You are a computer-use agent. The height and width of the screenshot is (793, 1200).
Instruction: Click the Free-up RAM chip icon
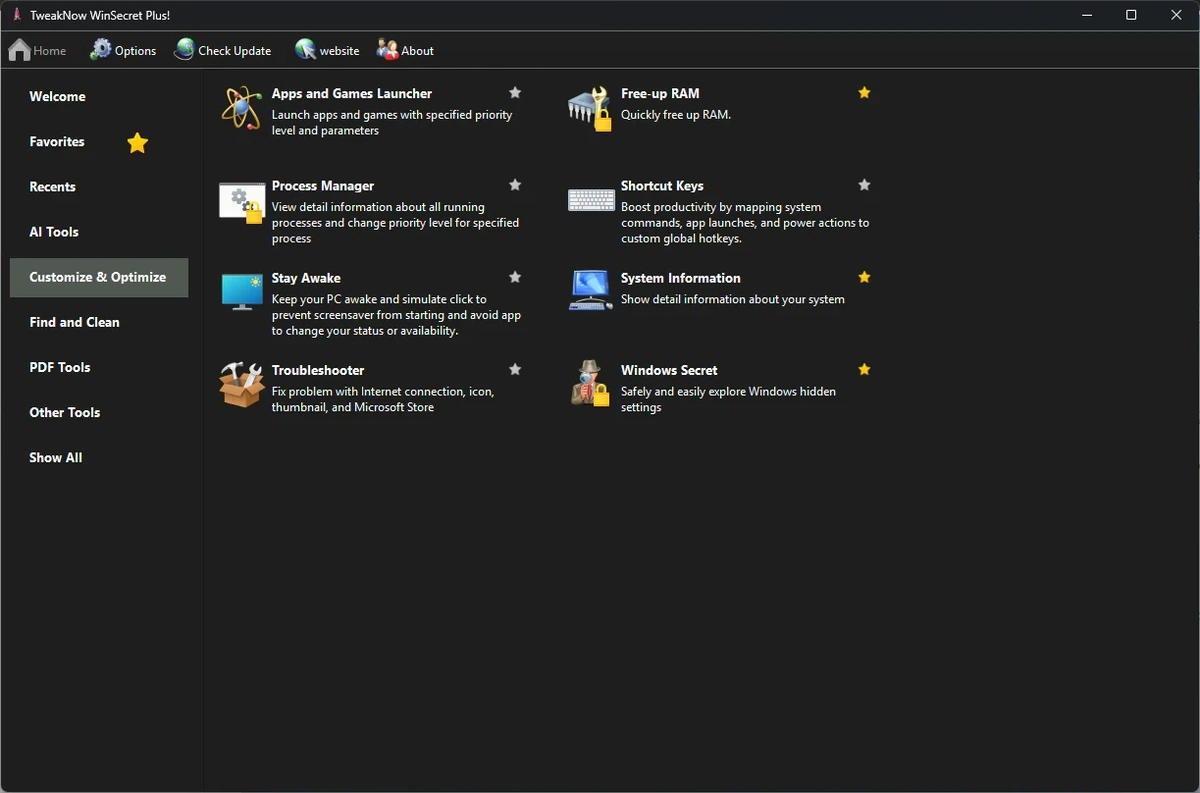point(590,108)
